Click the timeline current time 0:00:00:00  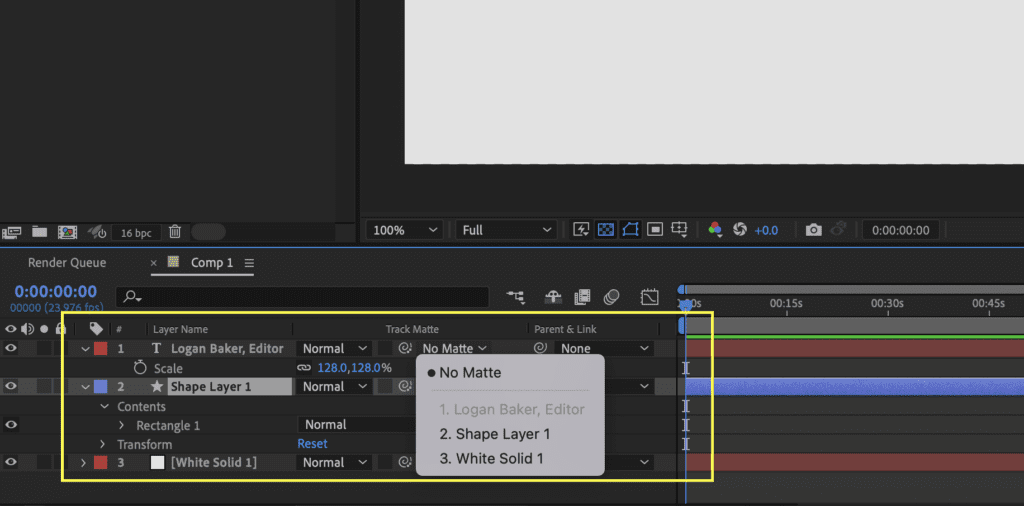tap(56, 291)
